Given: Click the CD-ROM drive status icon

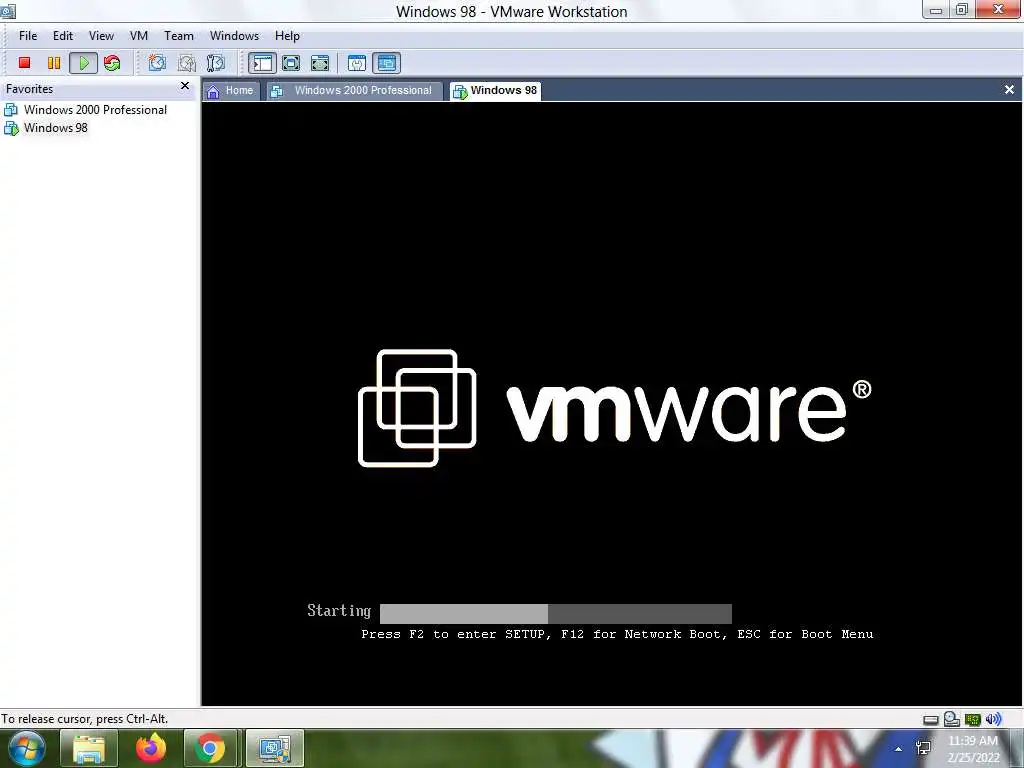Looking at the screenshot, I should click(x=952, y=719).
